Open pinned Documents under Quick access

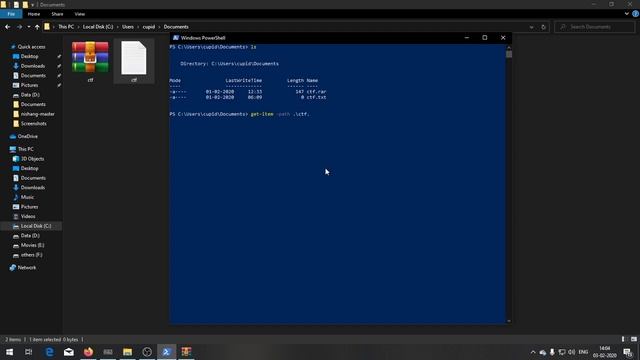click(x=33, y=76)
